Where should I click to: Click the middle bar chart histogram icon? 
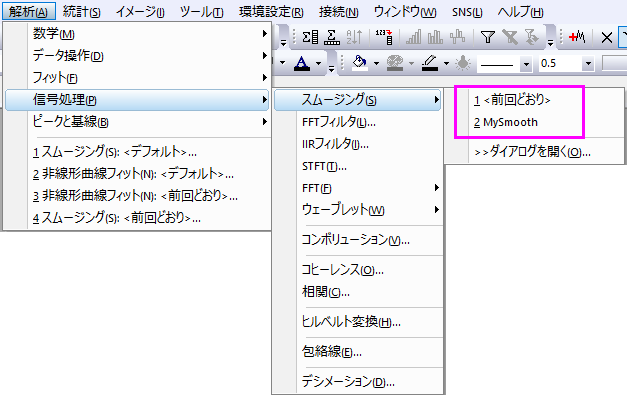coord(435,37)
